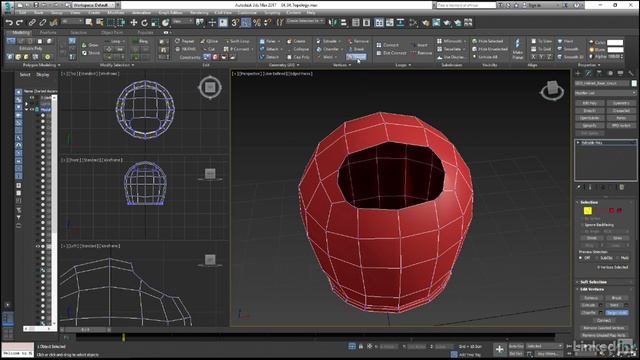
Task: Open the Modifiers menu
Action: pos(116,13)
